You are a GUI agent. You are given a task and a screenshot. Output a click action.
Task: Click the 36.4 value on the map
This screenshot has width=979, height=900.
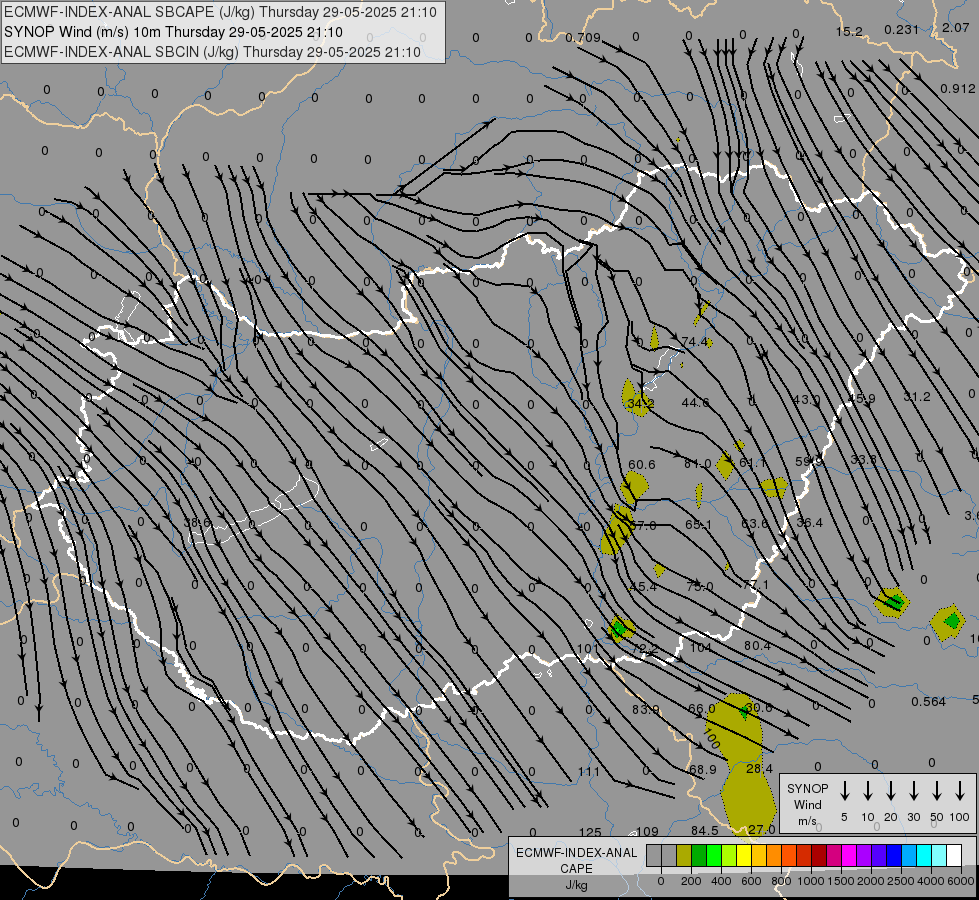pyautogui.click(x=809, y=522)
